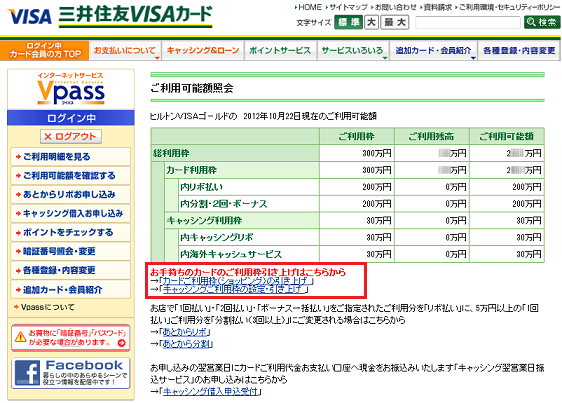This screenshot has height=403, width=562.
Task: Click the ご利用残高 column header
Action: [432, 137]
